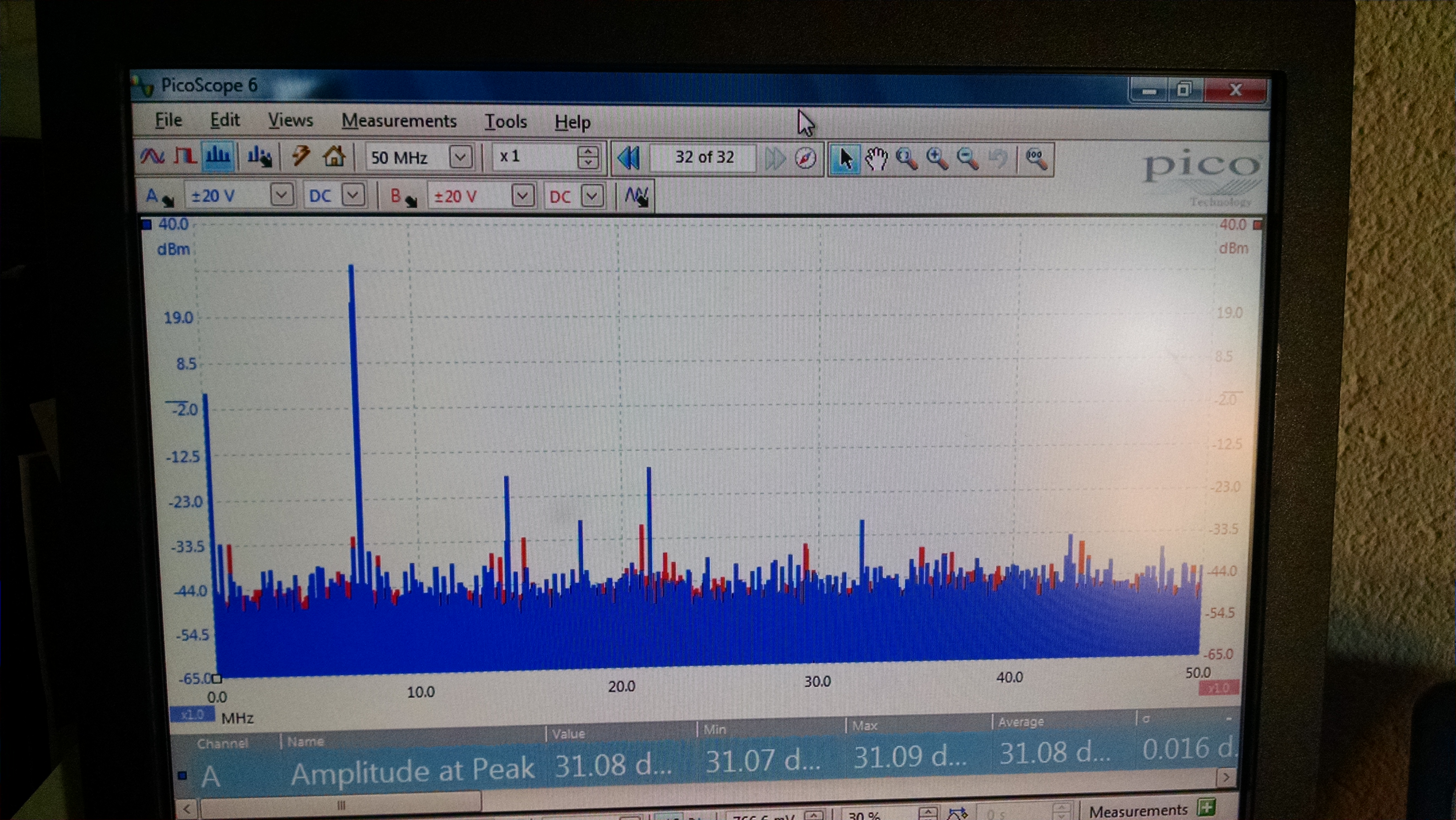Open Channel B DC coupling dropdown

click(x=592, y=197)
